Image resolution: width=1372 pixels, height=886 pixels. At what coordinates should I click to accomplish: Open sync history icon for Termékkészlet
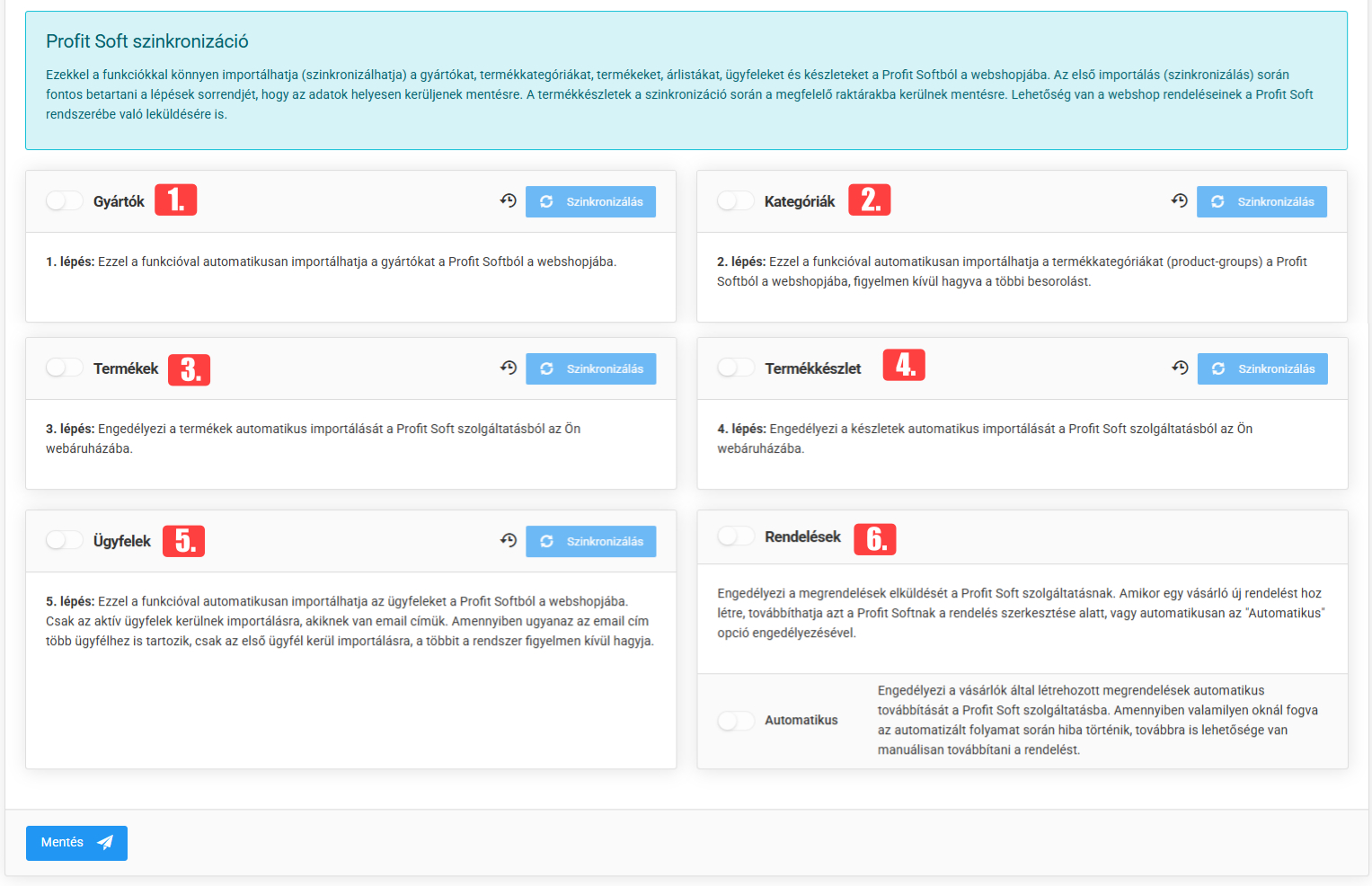pos(1181,368)
